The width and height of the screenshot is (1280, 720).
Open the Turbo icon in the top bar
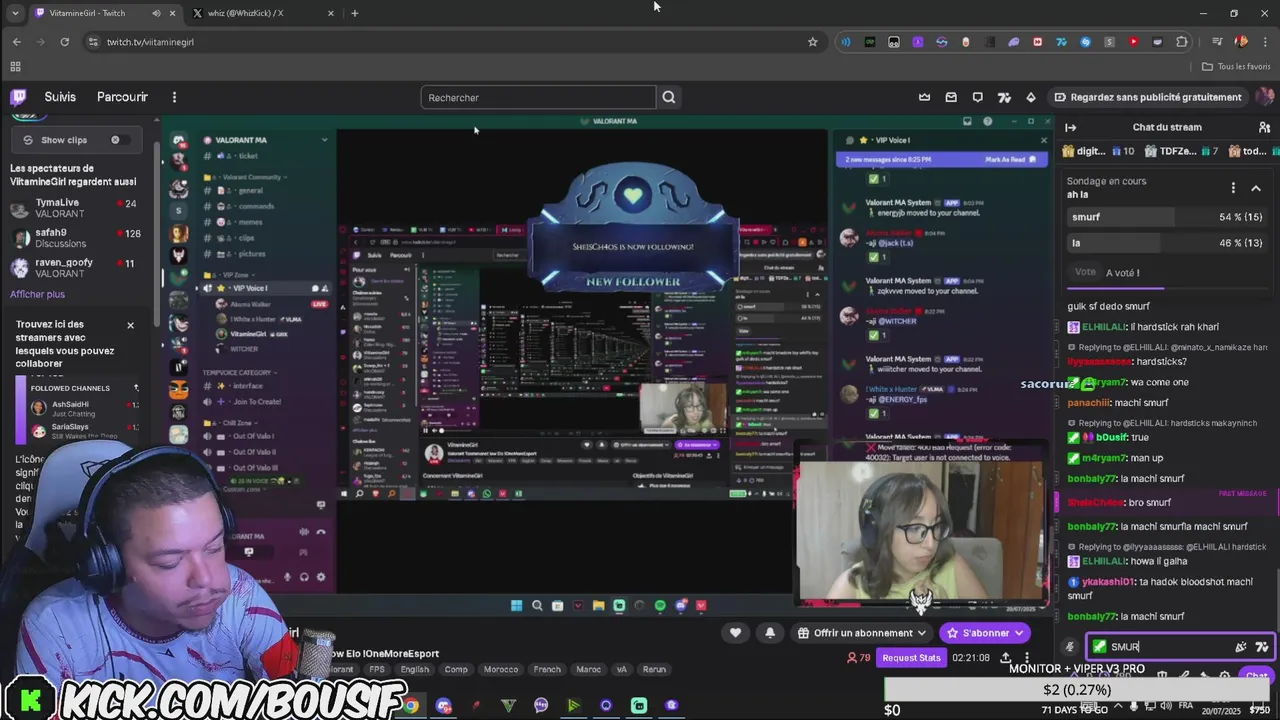coord(1004,97)
